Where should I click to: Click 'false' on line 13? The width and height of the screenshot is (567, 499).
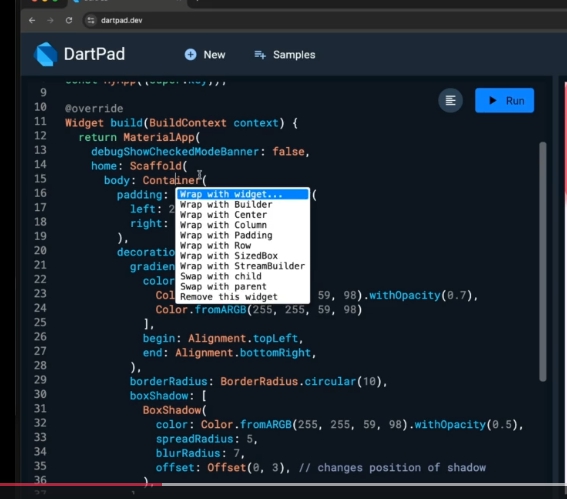[288, 152]
